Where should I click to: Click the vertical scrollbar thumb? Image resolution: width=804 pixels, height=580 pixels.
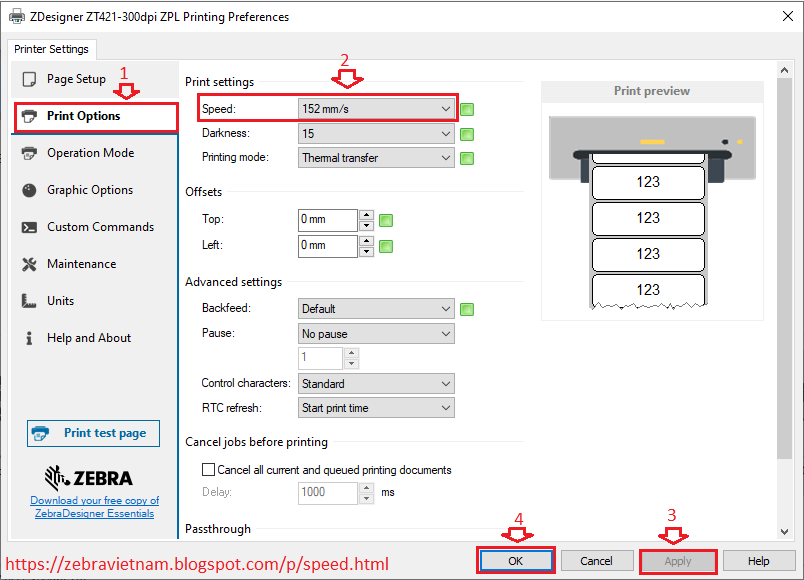click(785, 268)
